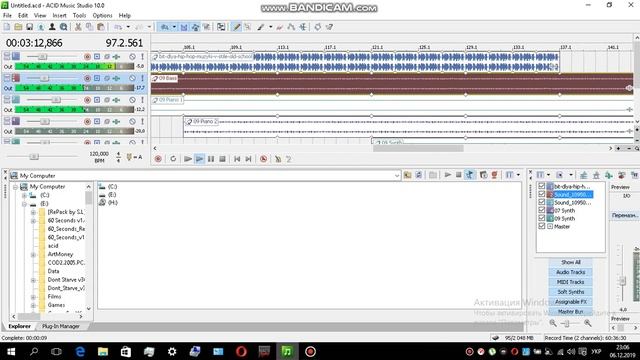This screenshot has height=360, width=640.
Task: Uncheck the 07 Synth mixer checkbox
Action: point(542,210)
